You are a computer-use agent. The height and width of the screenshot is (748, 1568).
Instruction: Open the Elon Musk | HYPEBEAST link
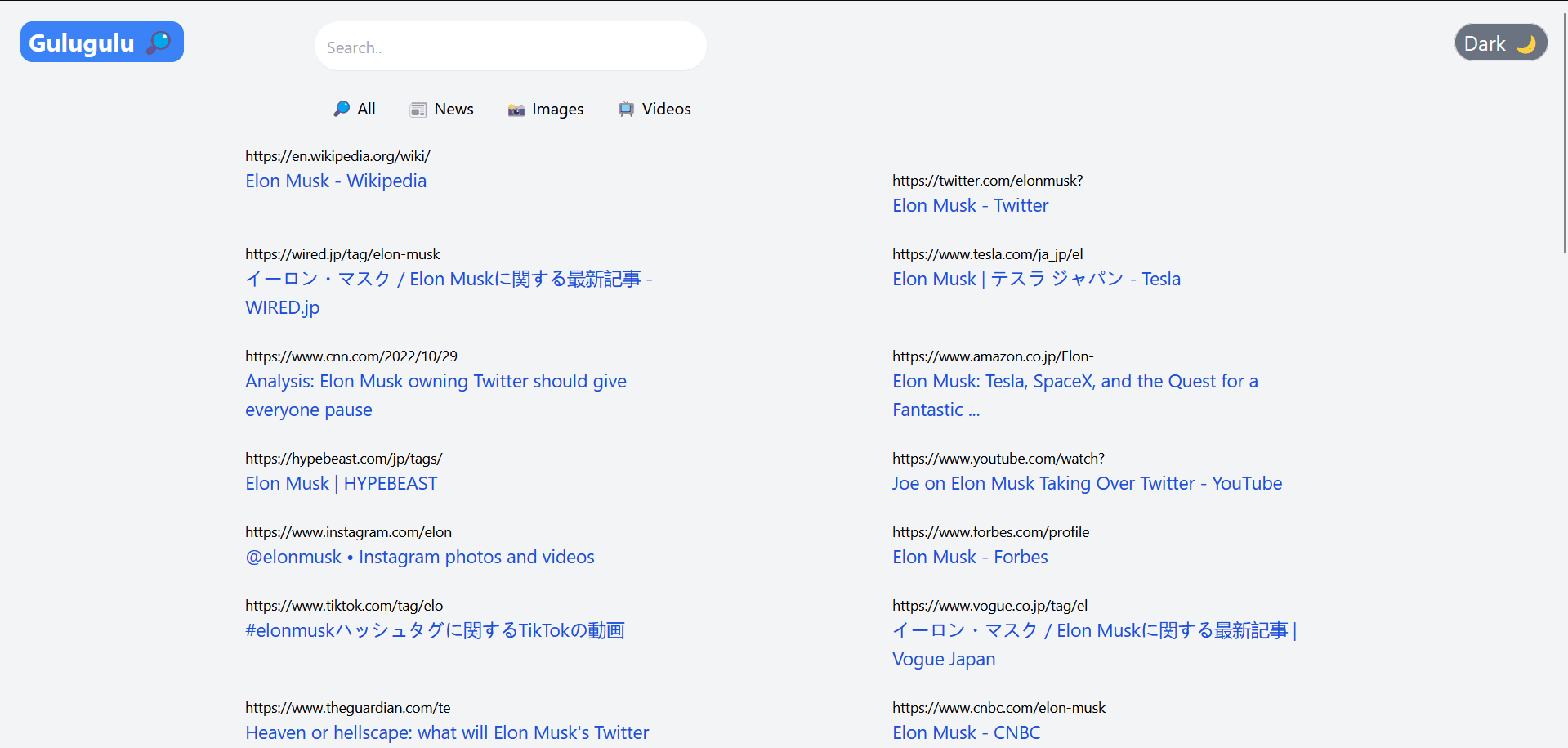(x=342, y=483)
